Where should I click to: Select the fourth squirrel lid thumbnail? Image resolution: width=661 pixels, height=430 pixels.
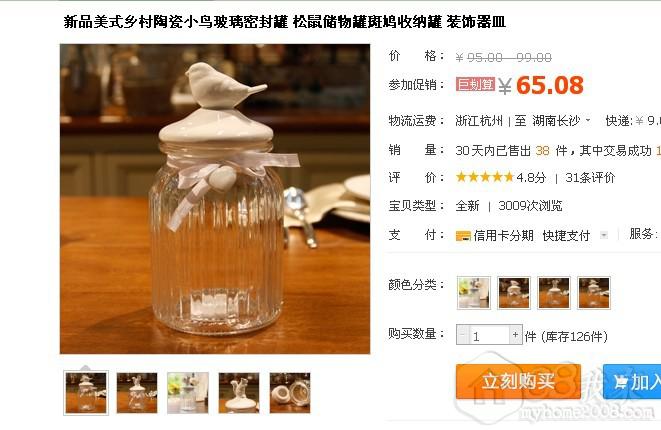pyautogui.click(x=239, y=392)
